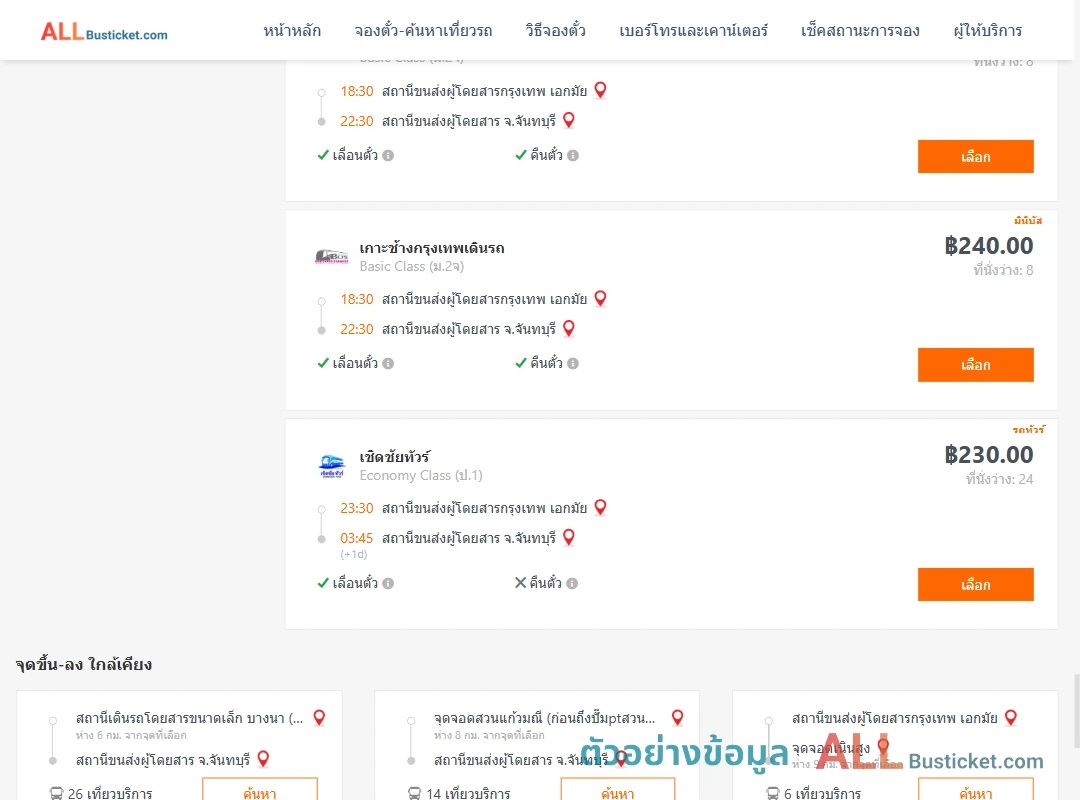Click ค้นหา button for 14 เที่ยวบริการ card
The height and width of the screenshot is (800, 1080).
click(618, 791)
